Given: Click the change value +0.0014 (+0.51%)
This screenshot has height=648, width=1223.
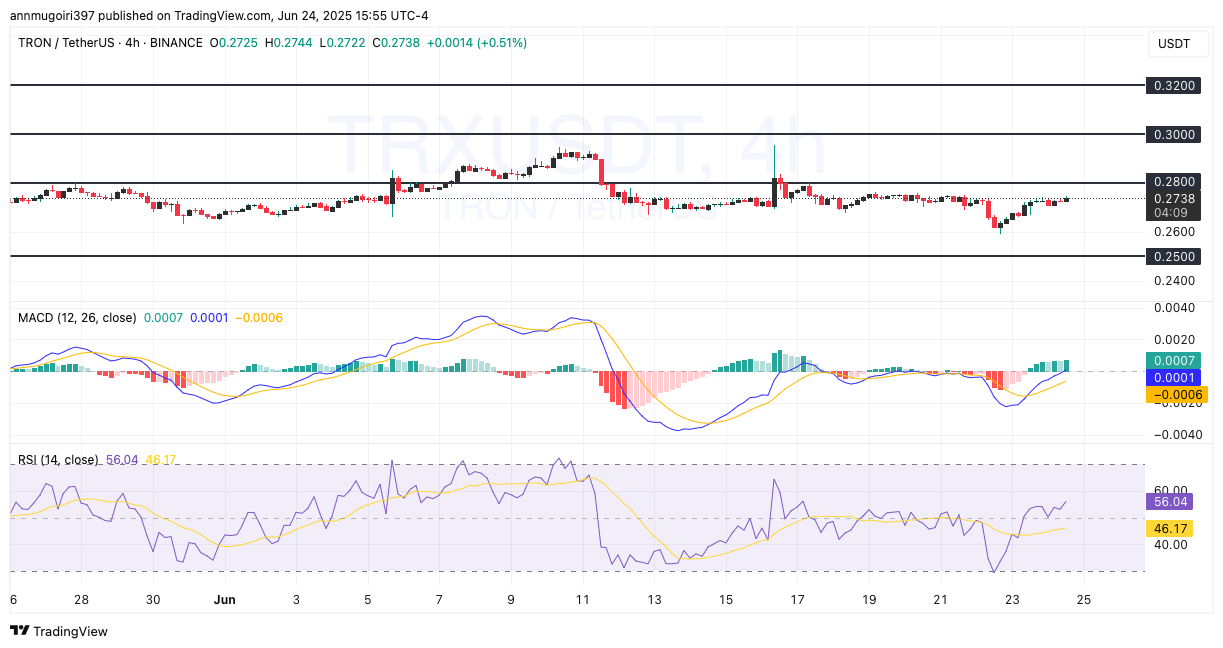Looking at the screenshot, I should 477,43.
